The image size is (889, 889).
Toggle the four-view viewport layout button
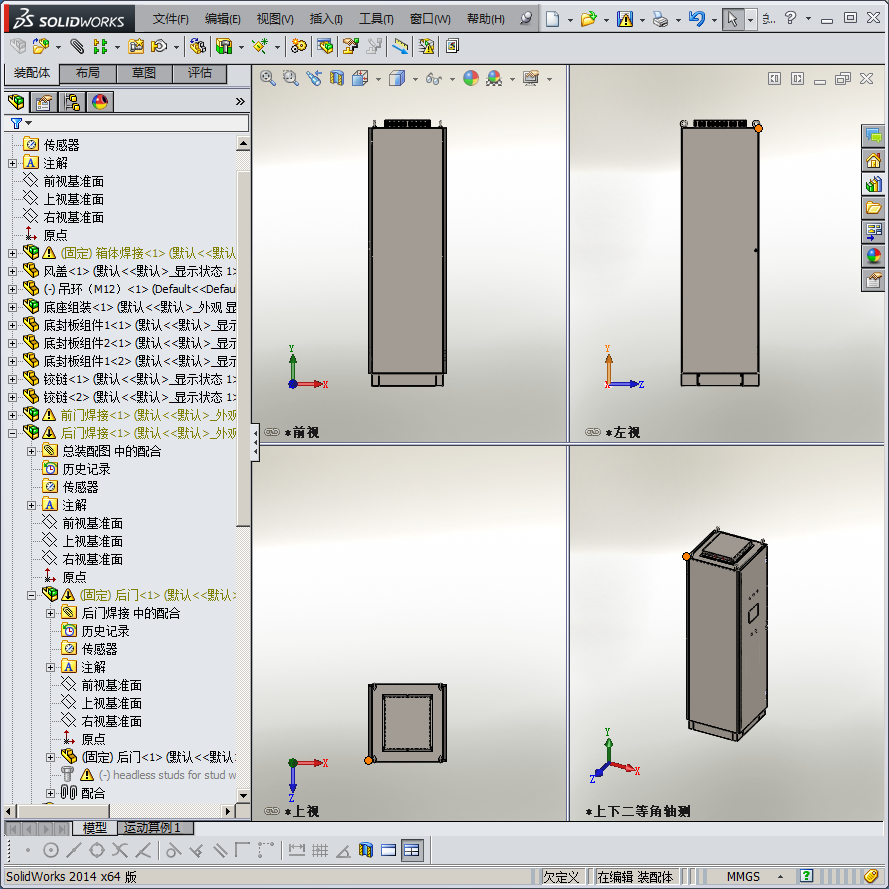pos(412,850)
